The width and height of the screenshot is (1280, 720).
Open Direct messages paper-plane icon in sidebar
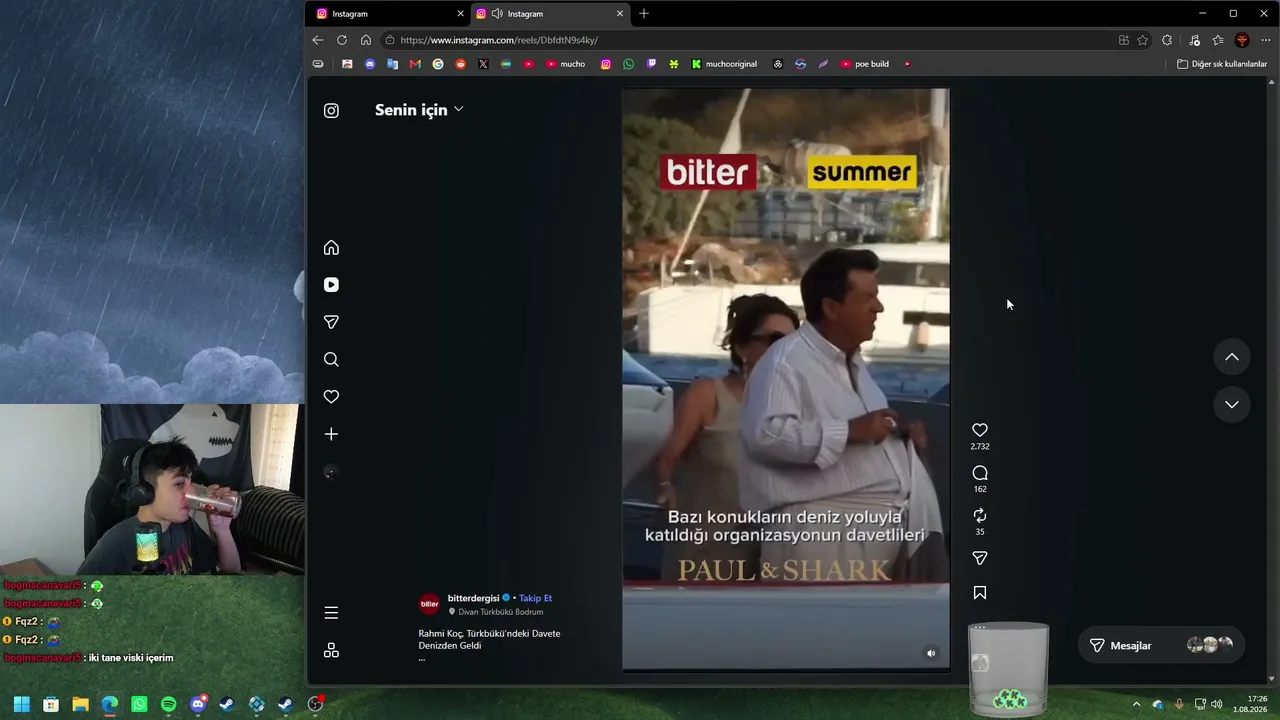coord(331,322)
